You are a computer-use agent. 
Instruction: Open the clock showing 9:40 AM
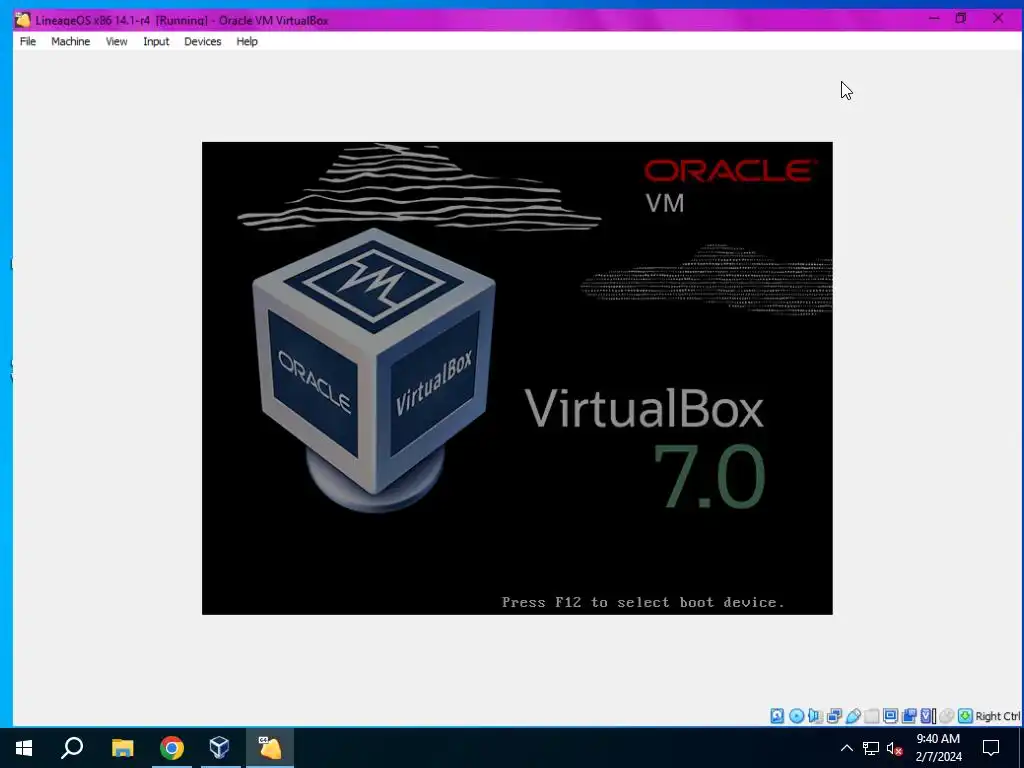click(x=938, y=748)
